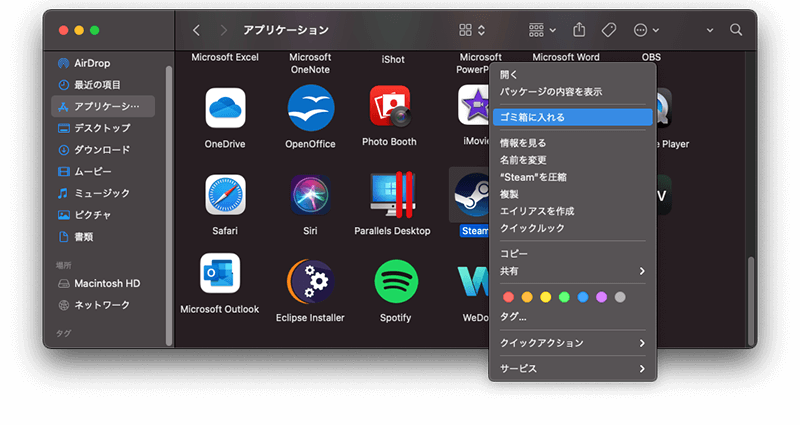This screenshot has width=800, height=425.
Task: Open ピクチャ in the sidebar
Action: point(104,215)
